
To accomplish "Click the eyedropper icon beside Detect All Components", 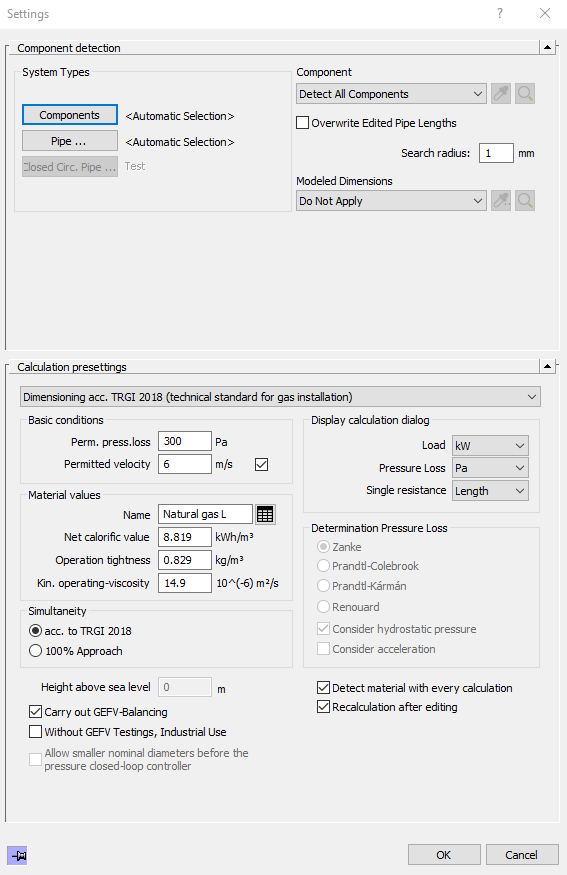I will click(501, 93).
